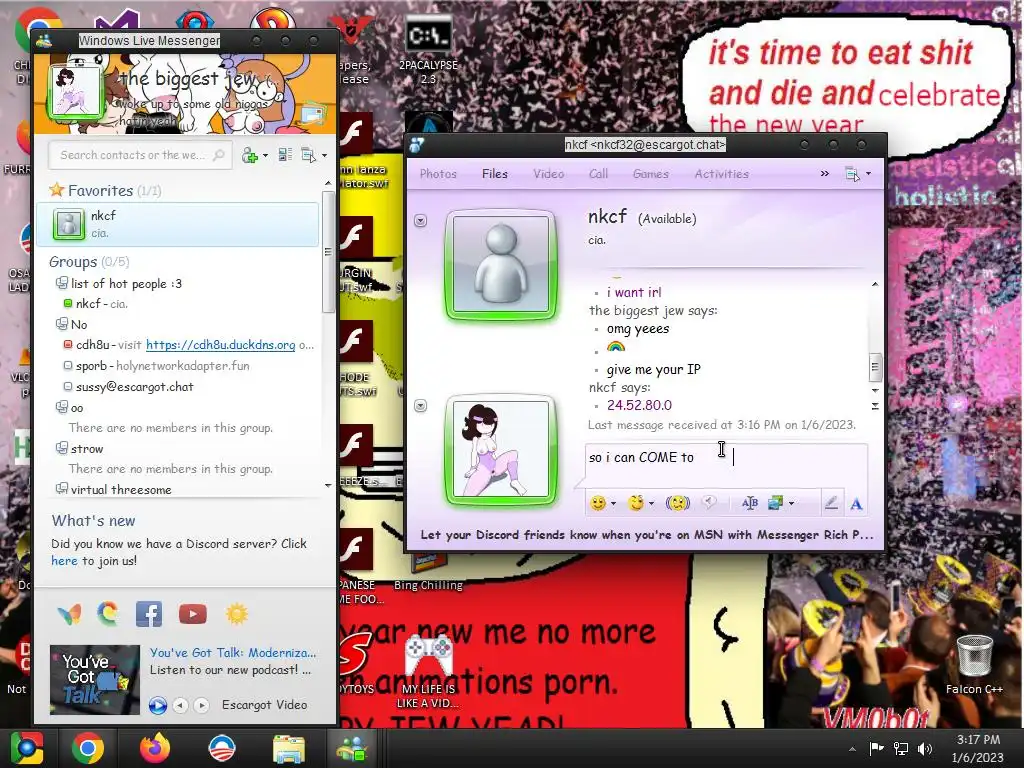Click the volume icon in system tray
This screenshot has width=1024, height=768.
[925, 748]
